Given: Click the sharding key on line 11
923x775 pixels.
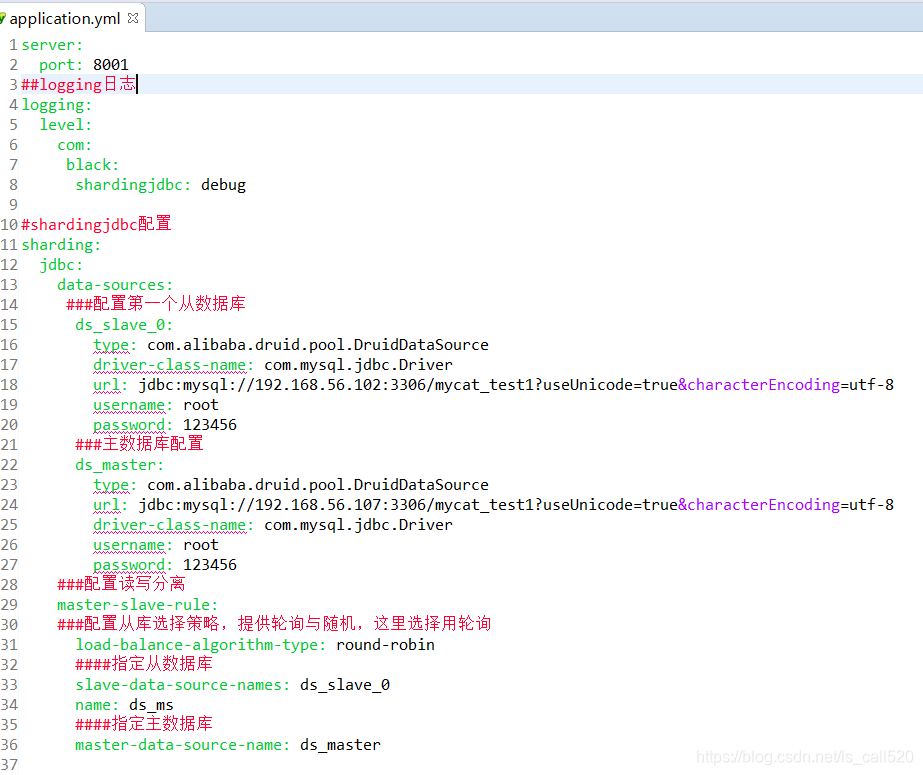Looking at the screenshot, I should 56,244.
